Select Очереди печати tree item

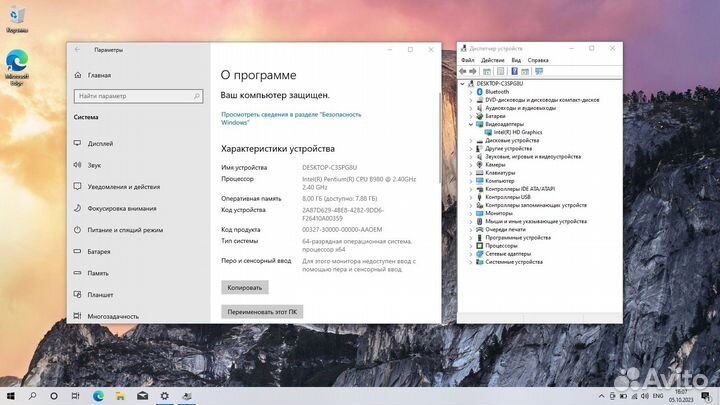505,229
